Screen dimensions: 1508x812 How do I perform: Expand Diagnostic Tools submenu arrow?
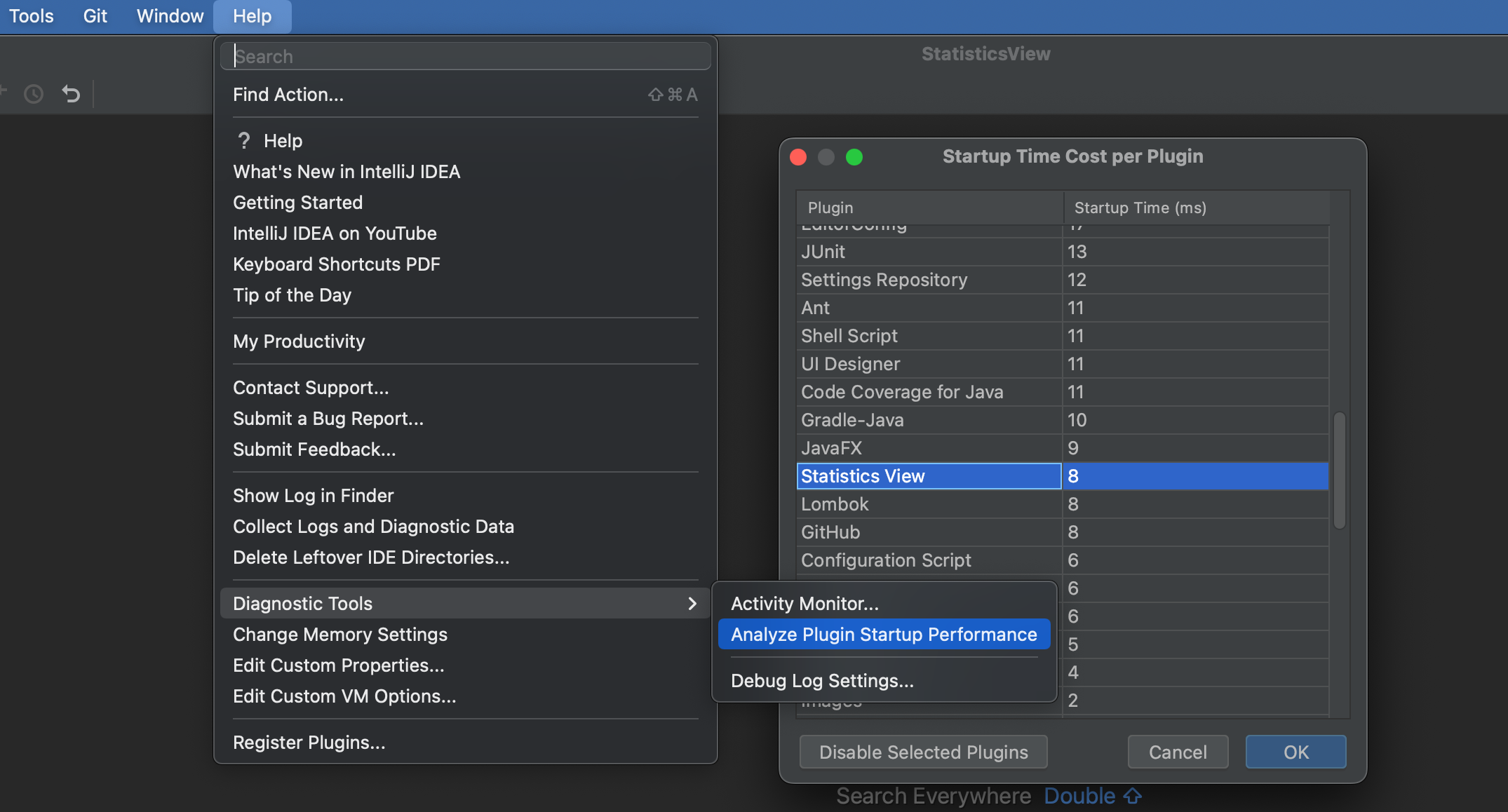tap(692, 604)
